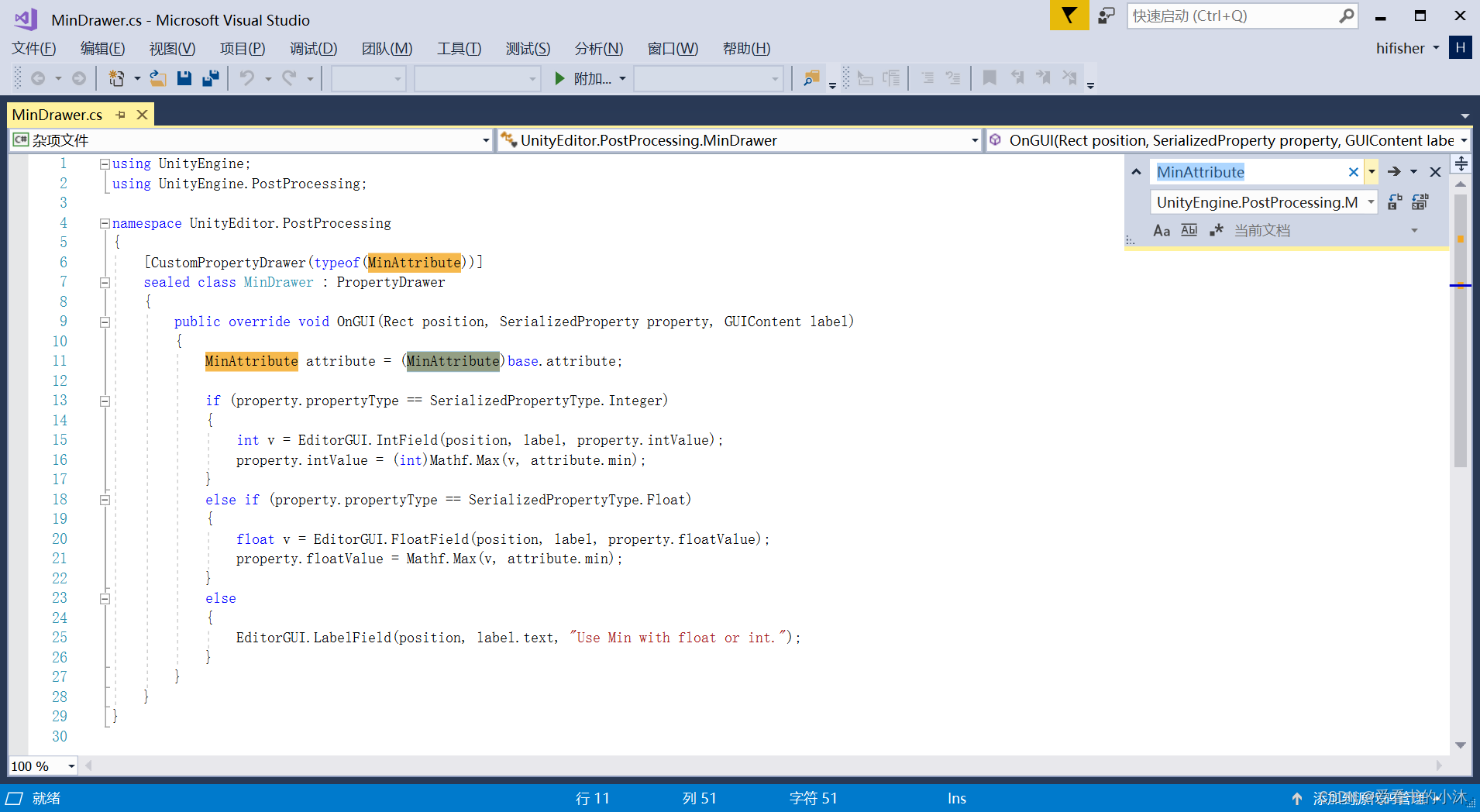Click the clear bookmarks icon

coord(1070,78)
